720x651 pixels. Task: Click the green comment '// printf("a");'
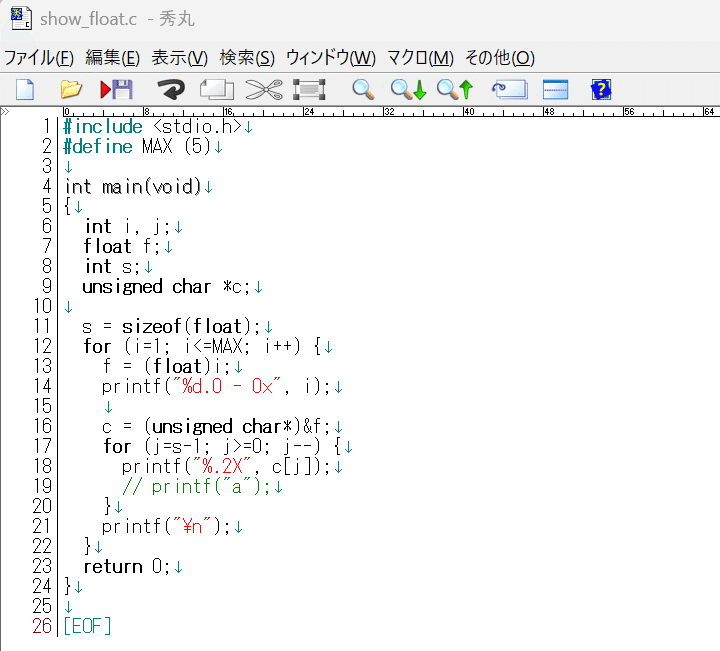197,487
